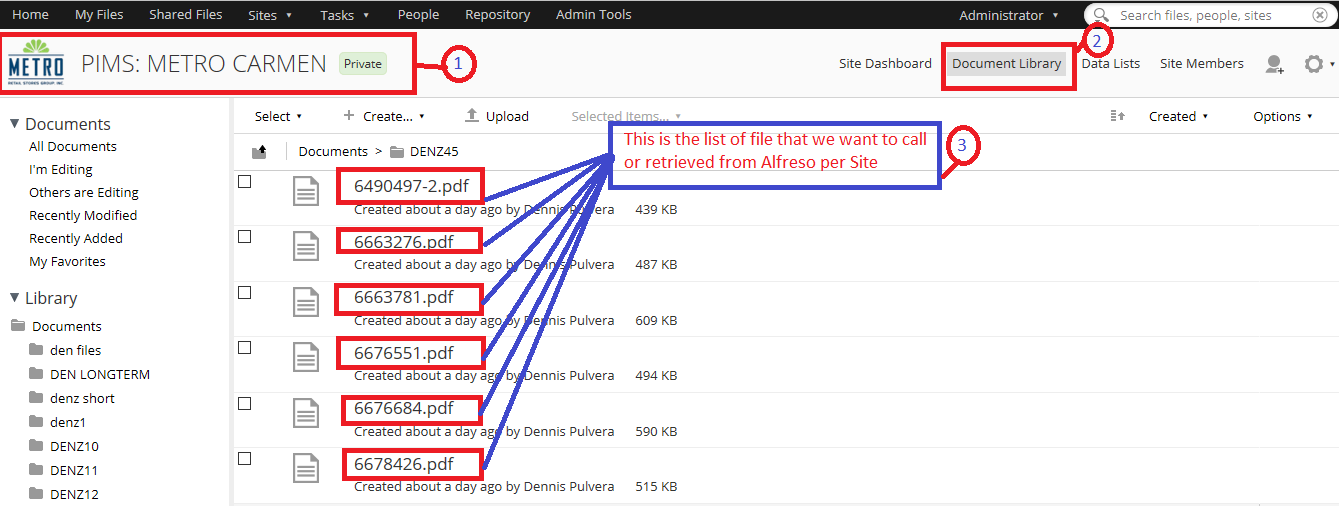1339x506 pixels.
Task: Click the navigate up folder icon
Action: tap(259, 151)
